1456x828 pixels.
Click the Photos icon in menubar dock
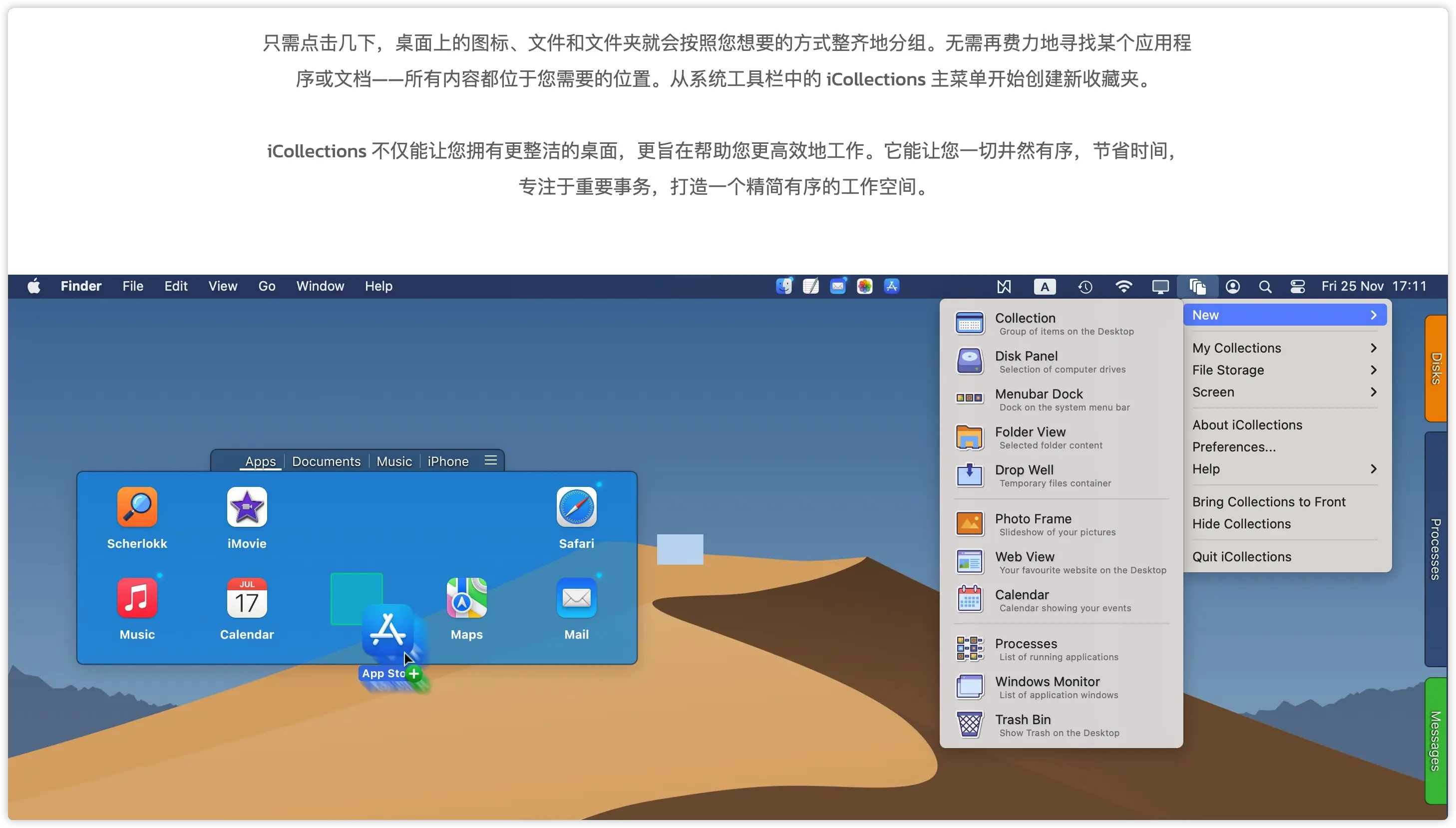click(864, 286)
